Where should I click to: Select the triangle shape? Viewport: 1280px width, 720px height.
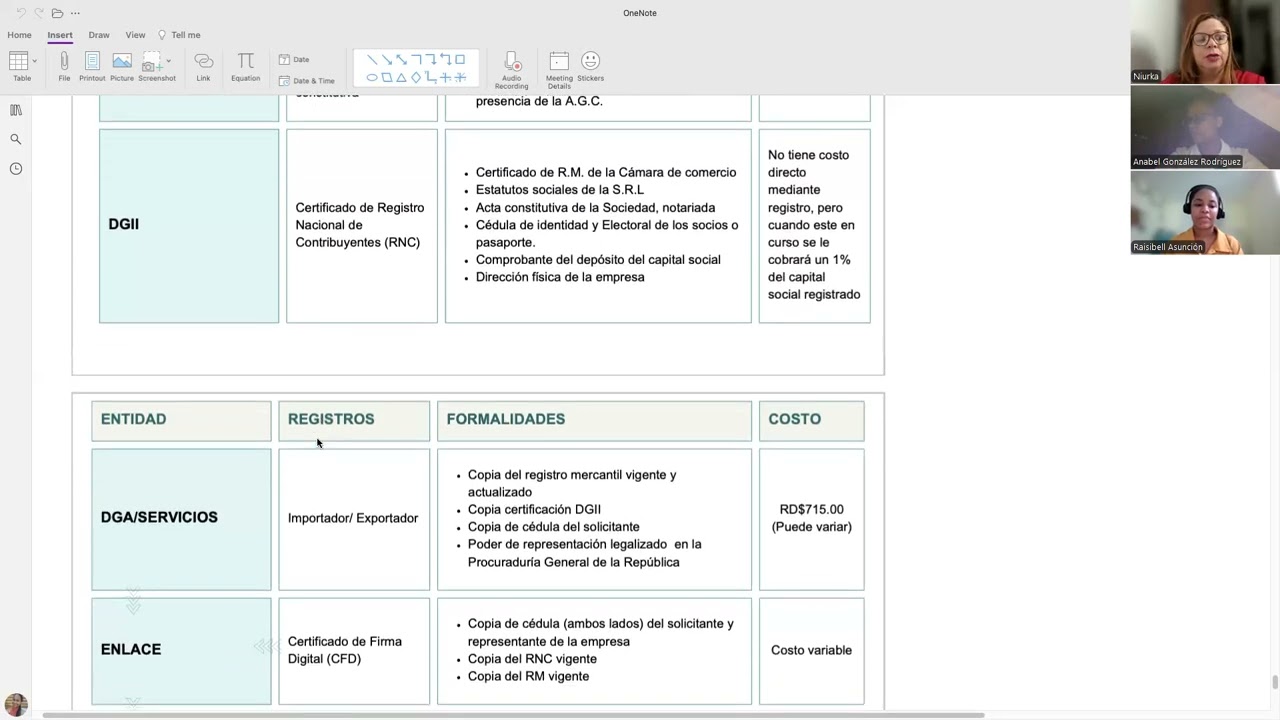click(x=401, y=78)
